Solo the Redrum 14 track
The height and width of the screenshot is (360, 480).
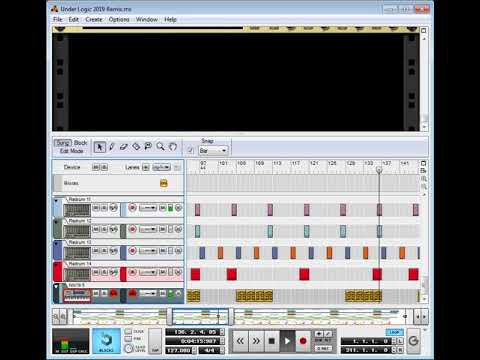click(x=104, y=272)
